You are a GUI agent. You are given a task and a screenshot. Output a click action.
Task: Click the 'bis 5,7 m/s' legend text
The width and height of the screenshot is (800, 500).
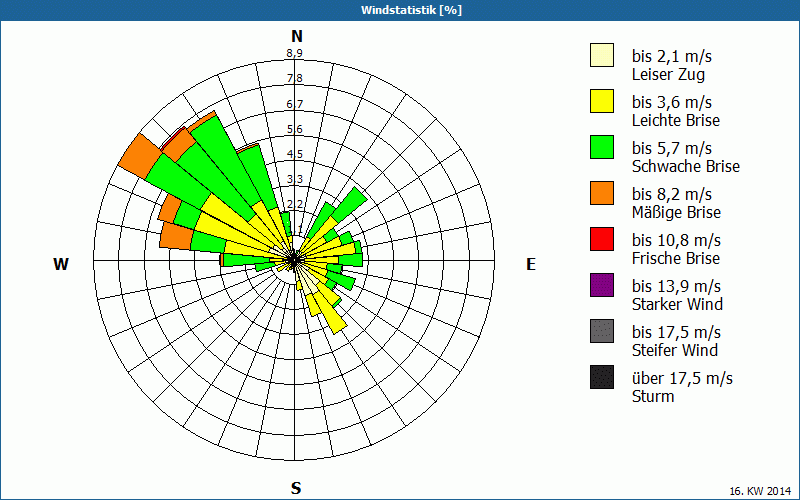[671, 148]
